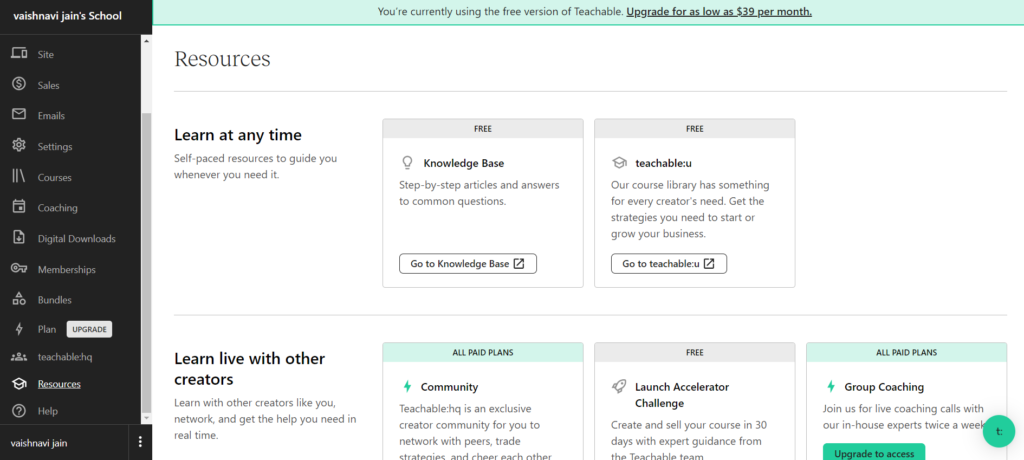The height and width of the screenshot is (460, 1024).
Task: Click the teachable:hq people icon
Action: (x=19, y=357)
